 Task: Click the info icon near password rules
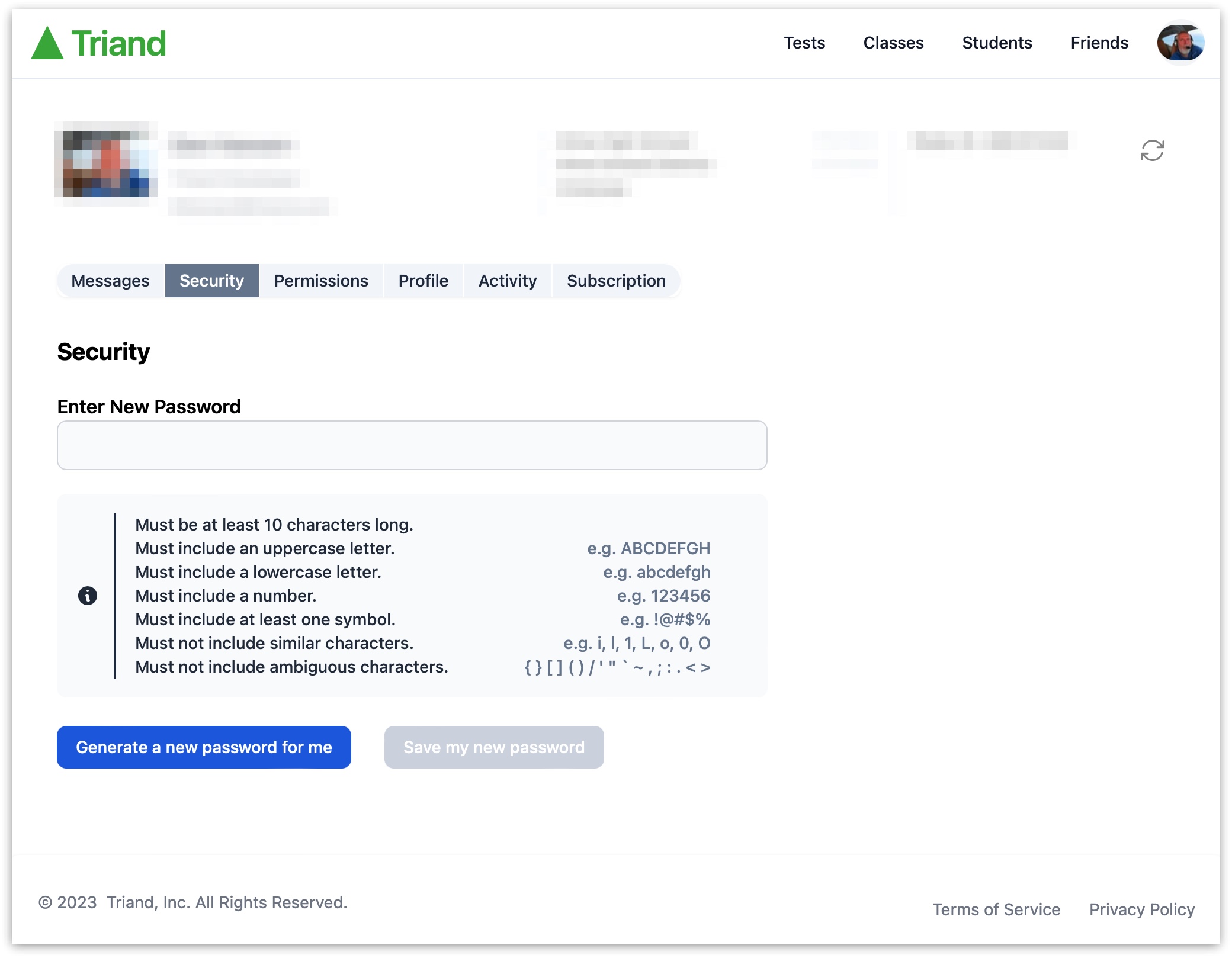88,595
